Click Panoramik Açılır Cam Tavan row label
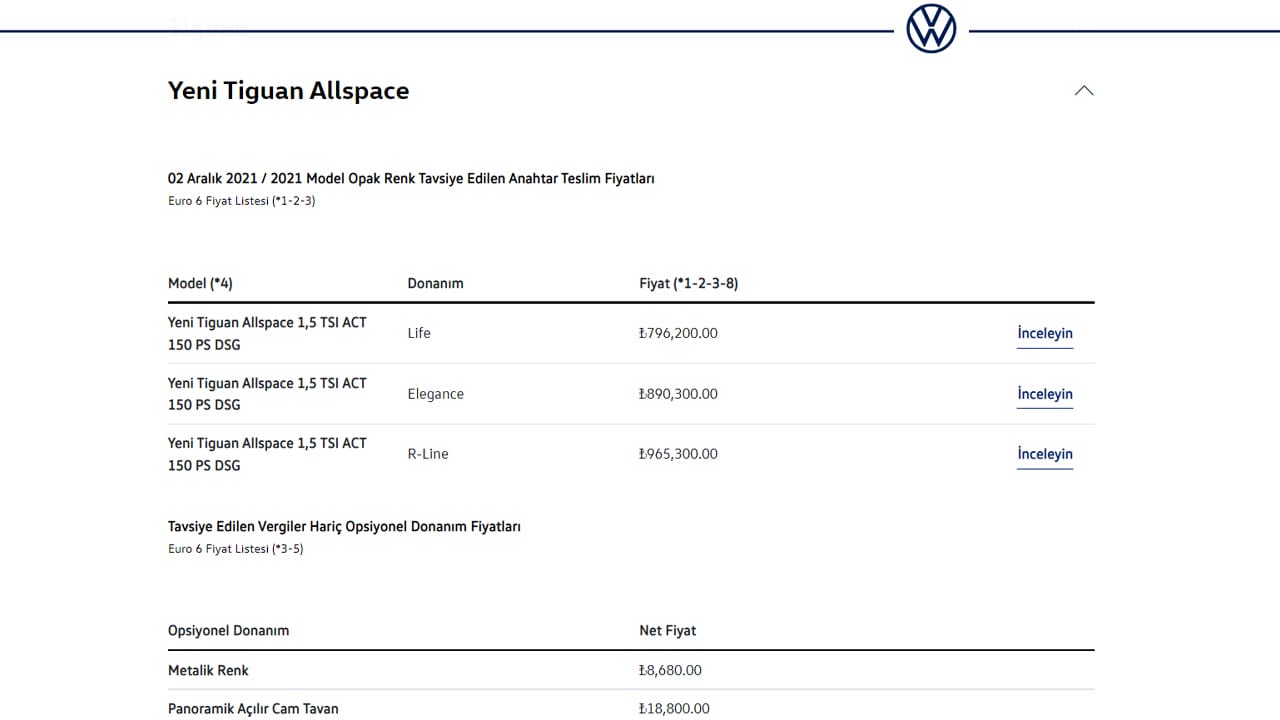 (x=253, y=709)
